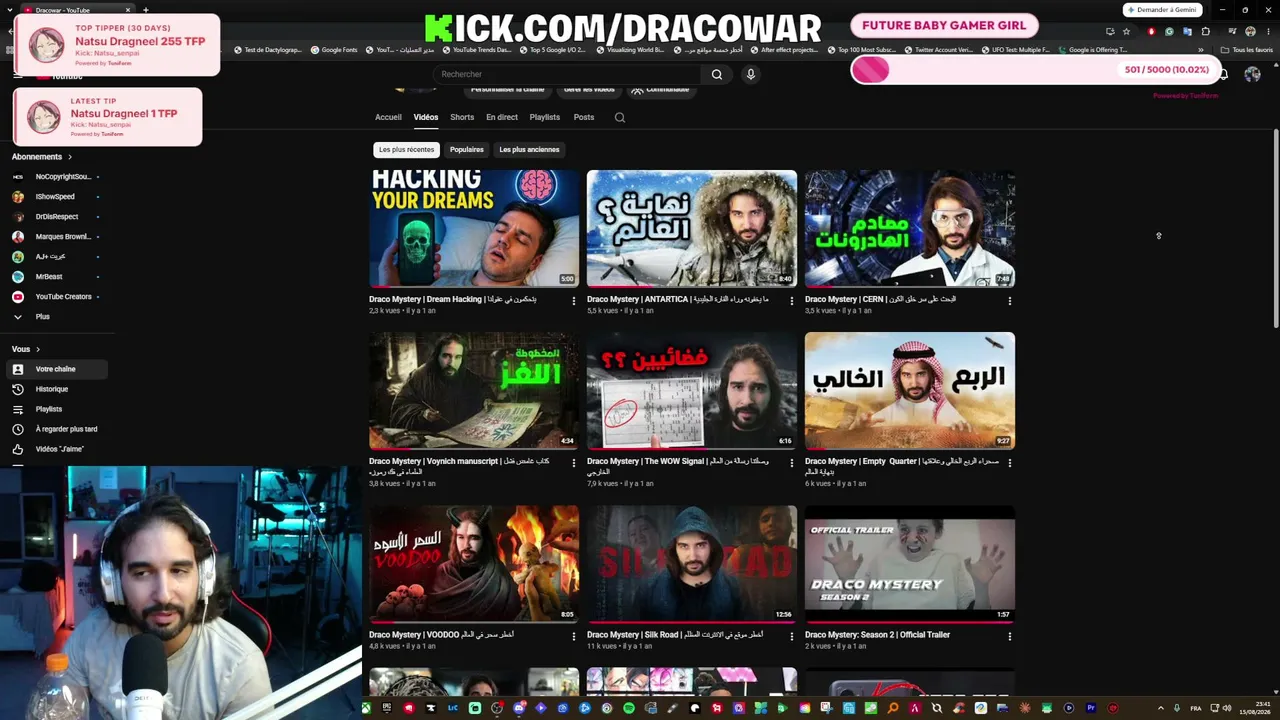1280x720 pixels.
Task: Open the Posts channel tab
Action: [x=584, y=117]
